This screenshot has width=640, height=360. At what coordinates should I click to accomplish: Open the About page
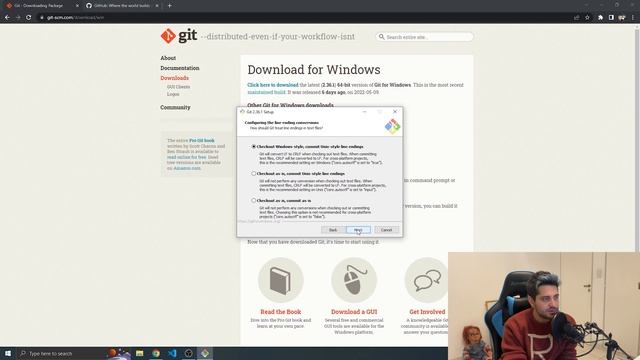click(x=168, y=58)
